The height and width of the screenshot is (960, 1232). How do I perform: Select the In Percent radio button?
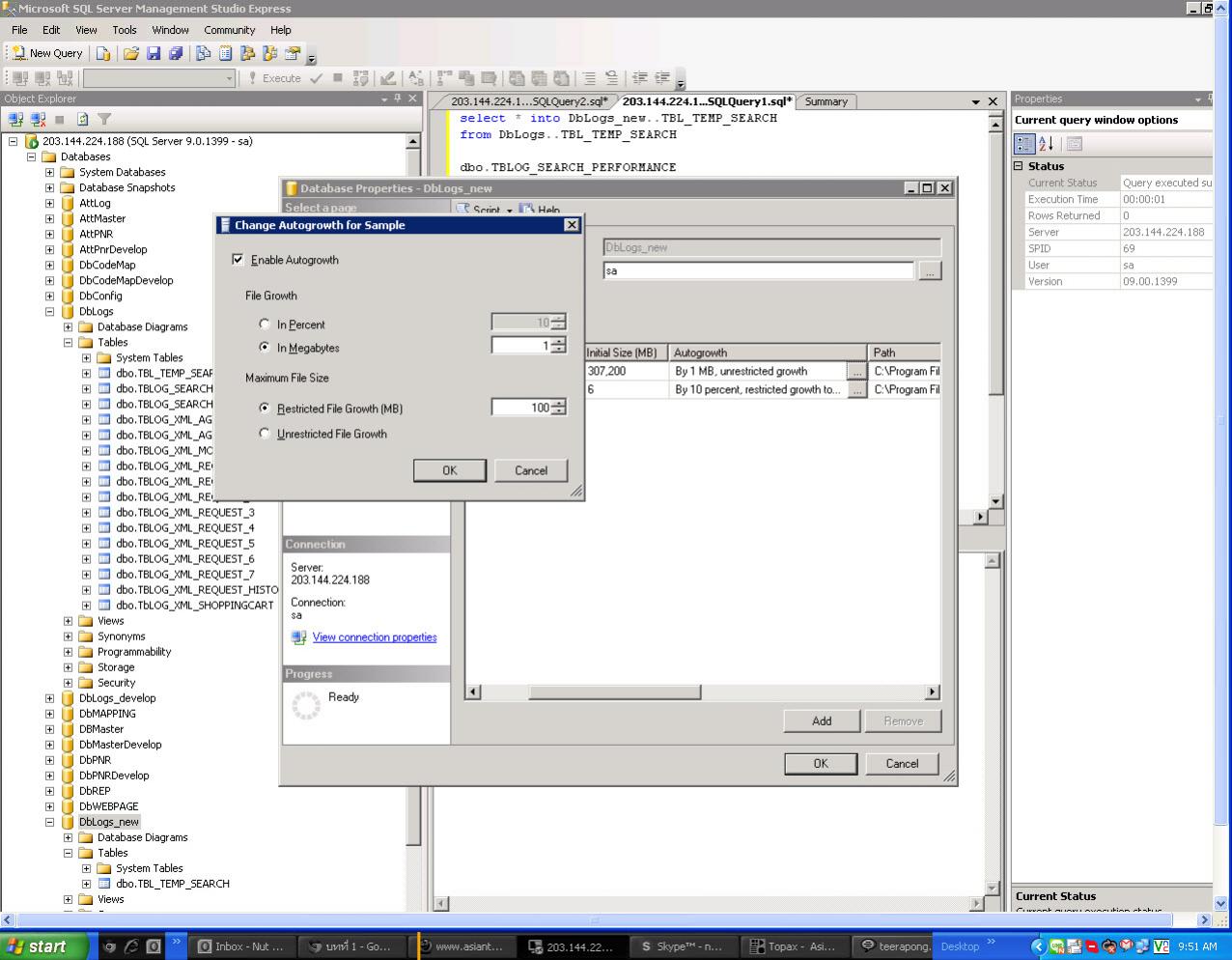point(265,325)
